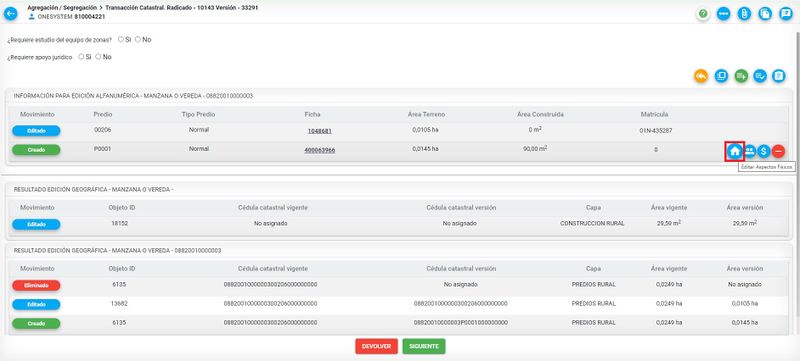Select No for apoyo jurídico
Screen dimensions: 800x361
click(98, 57)
